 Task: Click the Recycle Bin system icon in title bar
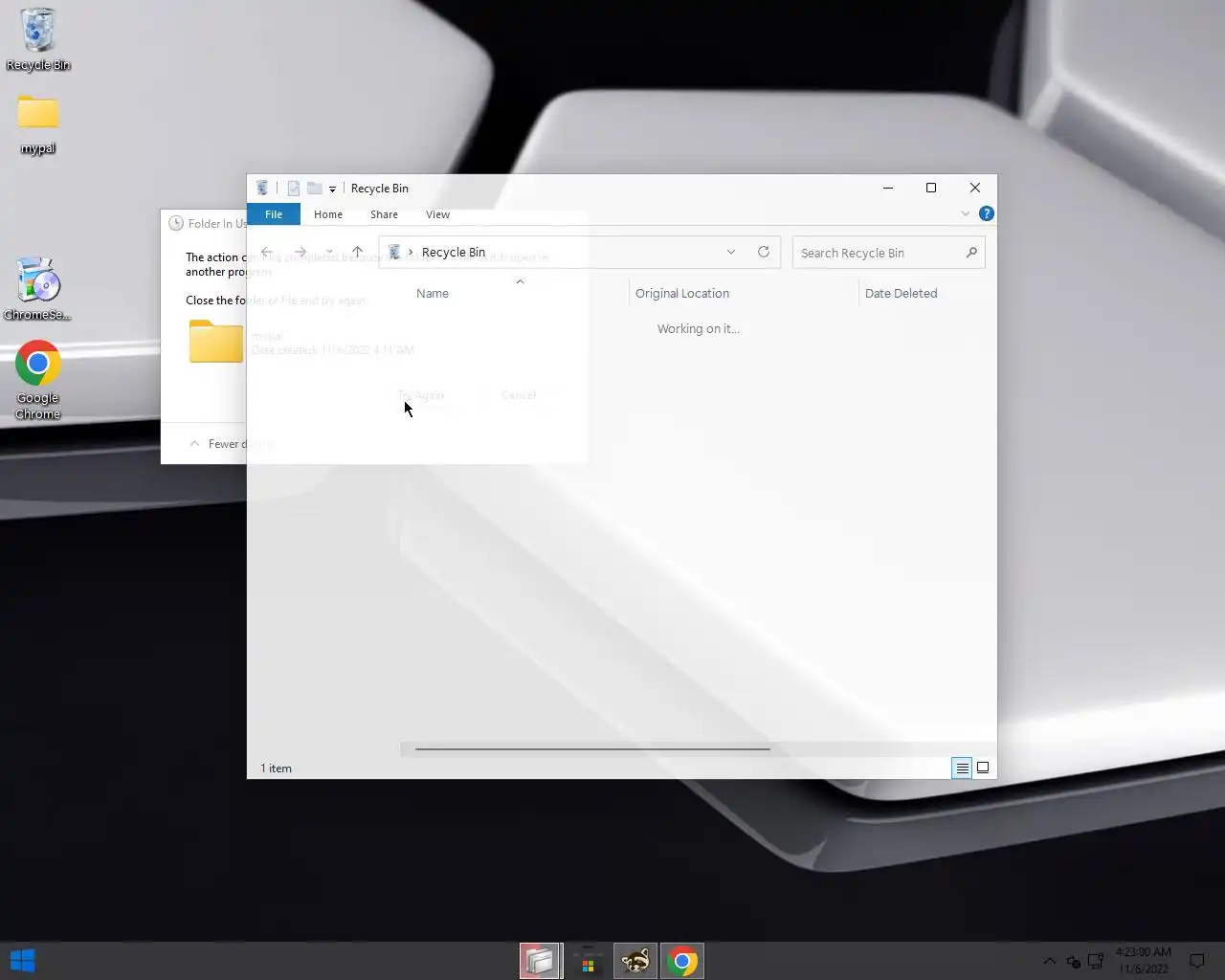pyautogui.click(x=262, y=188)
